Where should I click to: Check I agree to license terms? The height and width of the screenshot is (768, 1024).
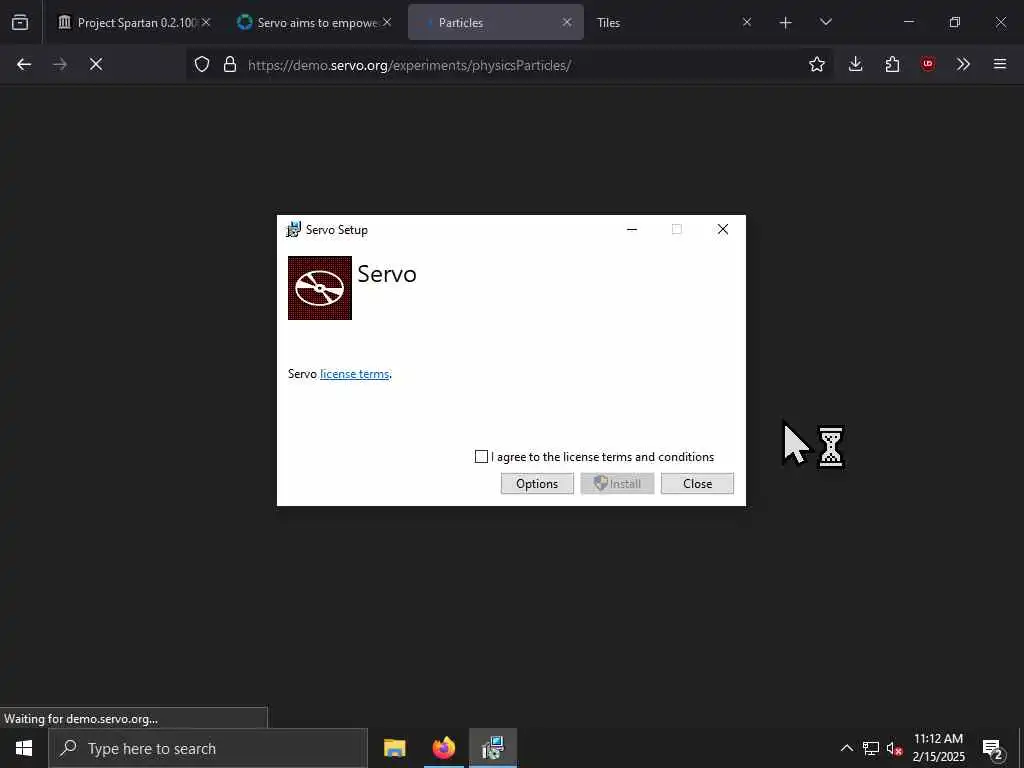coord(481,456)
